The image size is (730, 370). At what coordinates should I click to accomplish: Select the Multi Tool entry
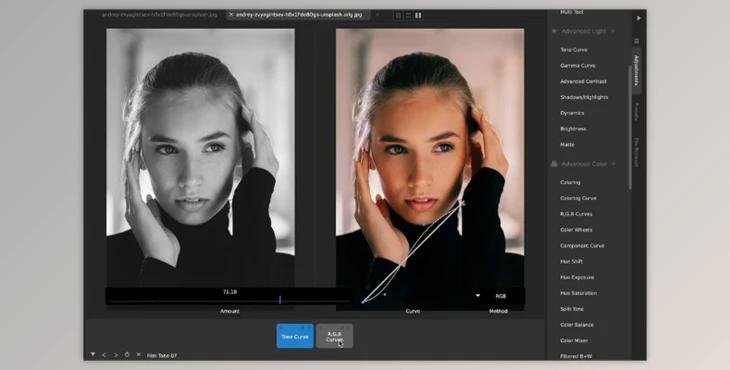572,12
